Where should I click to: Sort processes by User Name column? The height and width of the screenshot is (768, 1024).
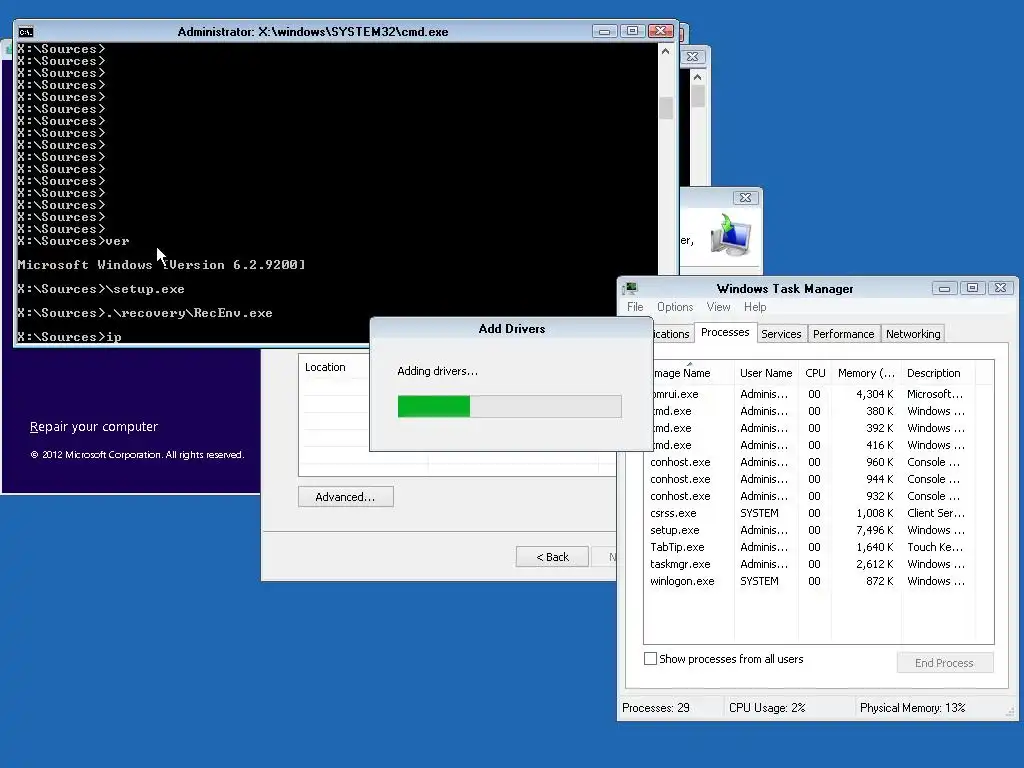[766, 373]
